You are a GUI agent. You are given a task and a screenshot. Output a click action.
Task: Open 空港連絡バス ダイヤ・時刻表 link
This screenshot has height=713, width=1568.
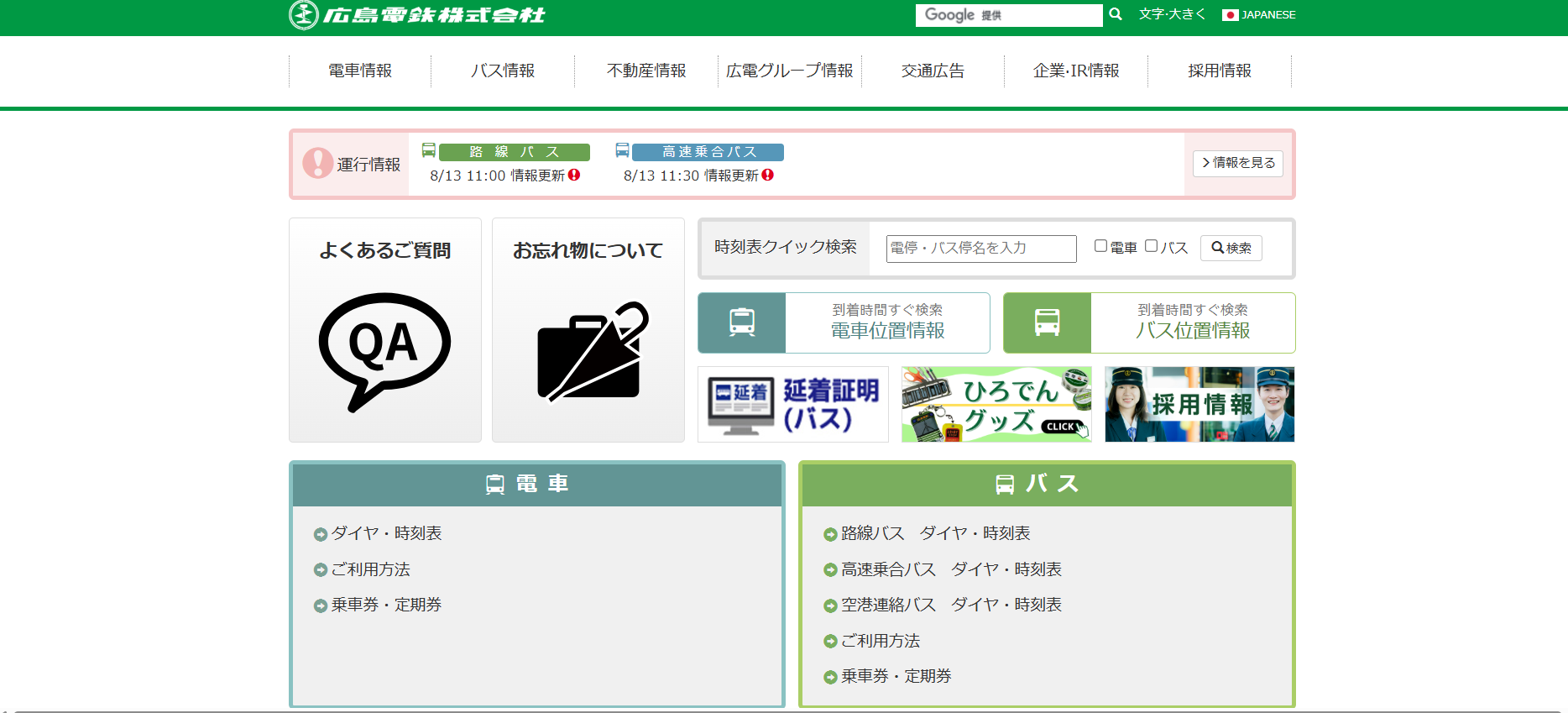951,605
